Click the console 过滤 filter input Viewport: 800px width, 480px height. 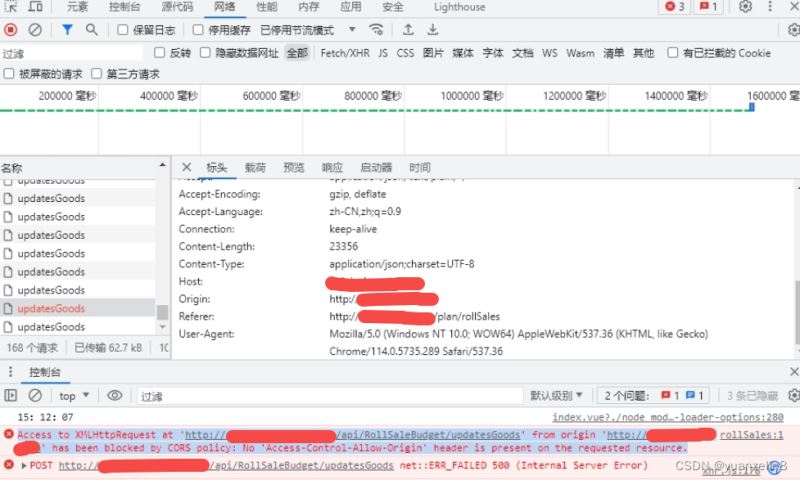pyautogui.click(x=330, y=396)
